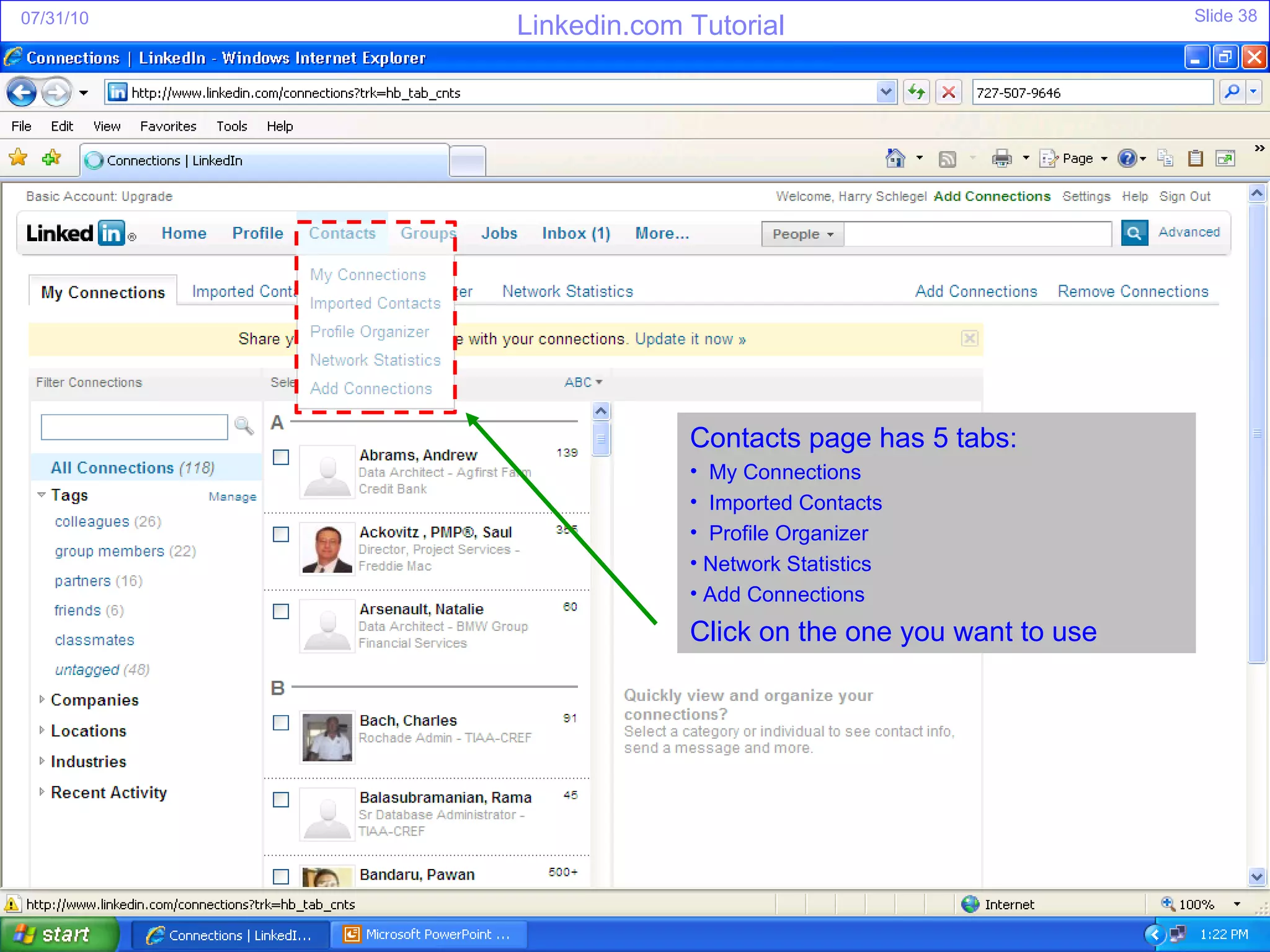Open the recent pages dropdown arrow
1270x952 pixels.
point(84,93)
